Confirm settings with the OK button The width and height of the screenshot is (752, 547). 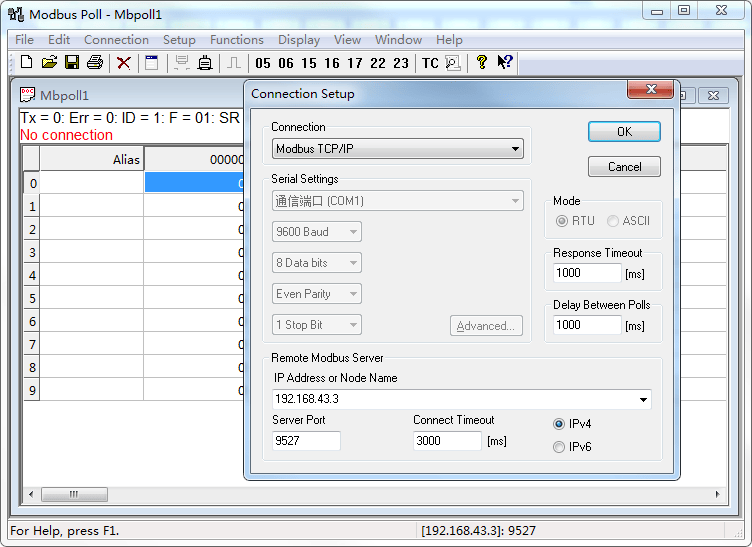point(624,131)
